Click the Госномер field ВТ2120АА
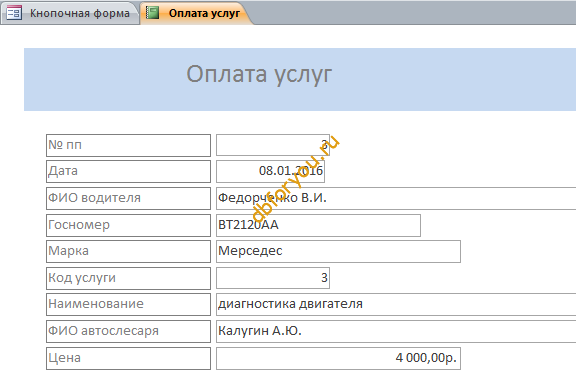This screenshot has width=576, height=391. (x=318, y=225)
